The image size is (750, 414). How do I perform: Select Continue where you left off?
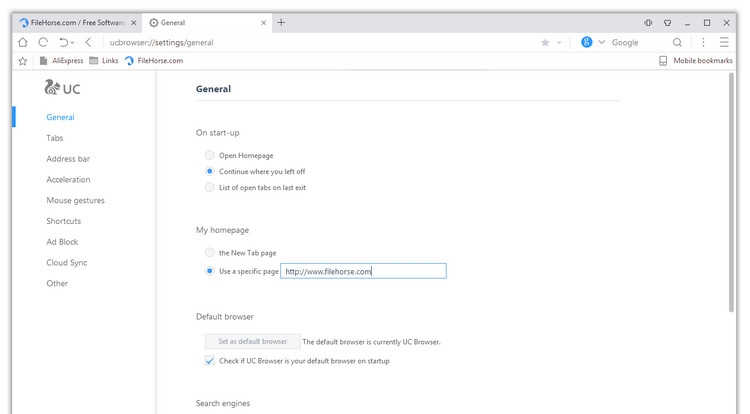tap(210, 171)
